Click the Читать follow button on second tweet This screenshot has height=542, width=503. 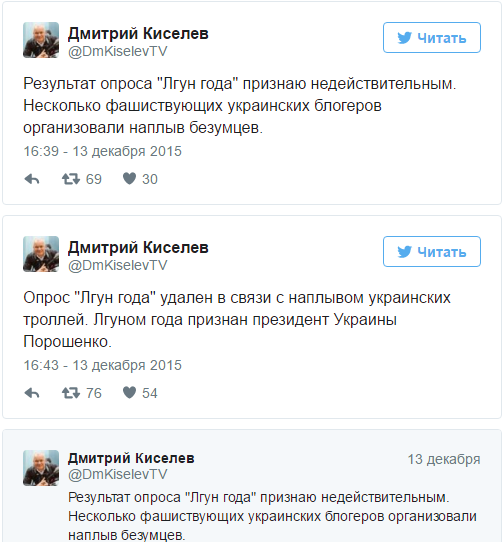tap(431, 252)
